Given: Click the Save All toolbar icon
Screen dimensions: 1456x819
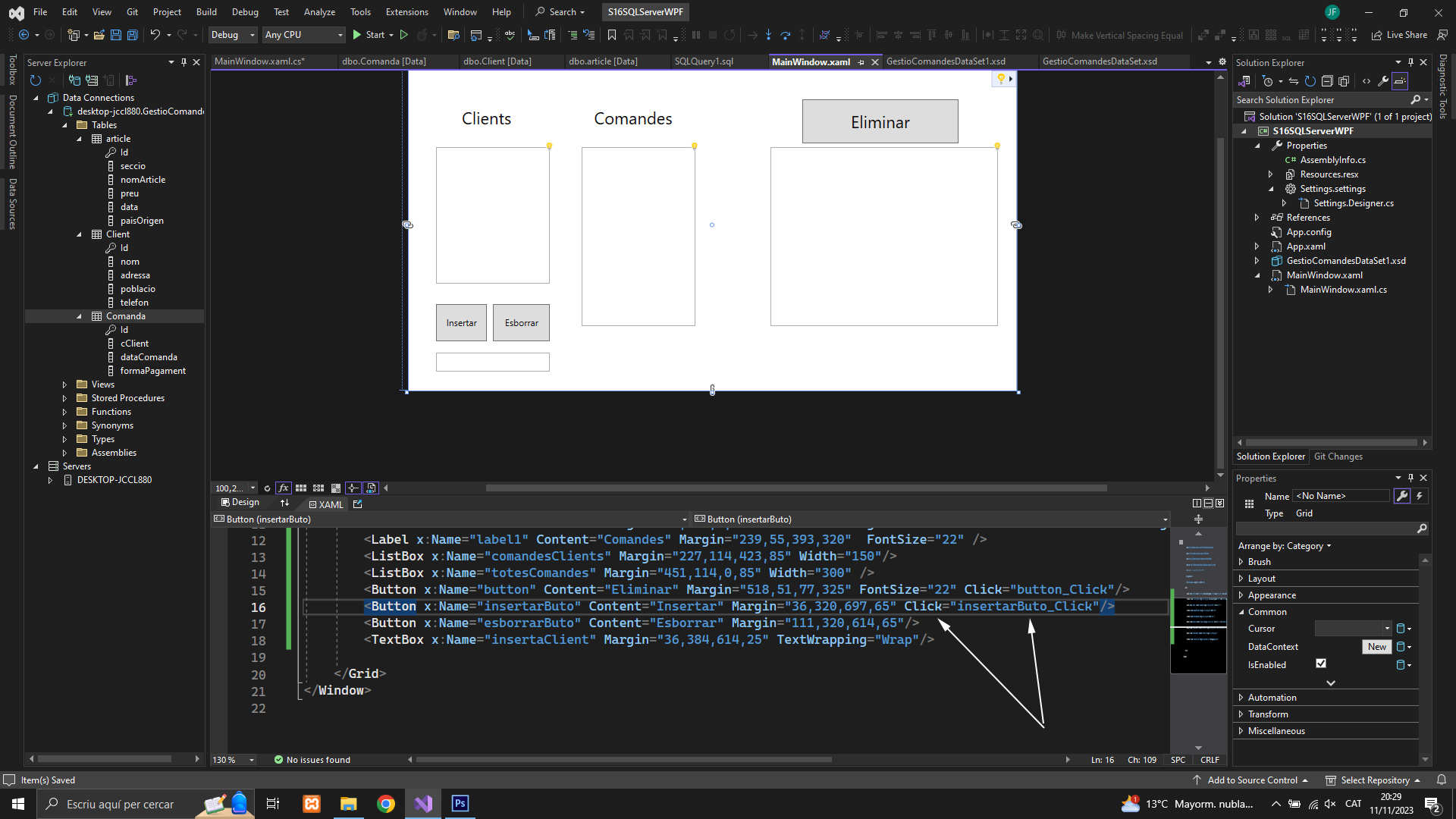Looking at the screenshot, I should [133, 35].
